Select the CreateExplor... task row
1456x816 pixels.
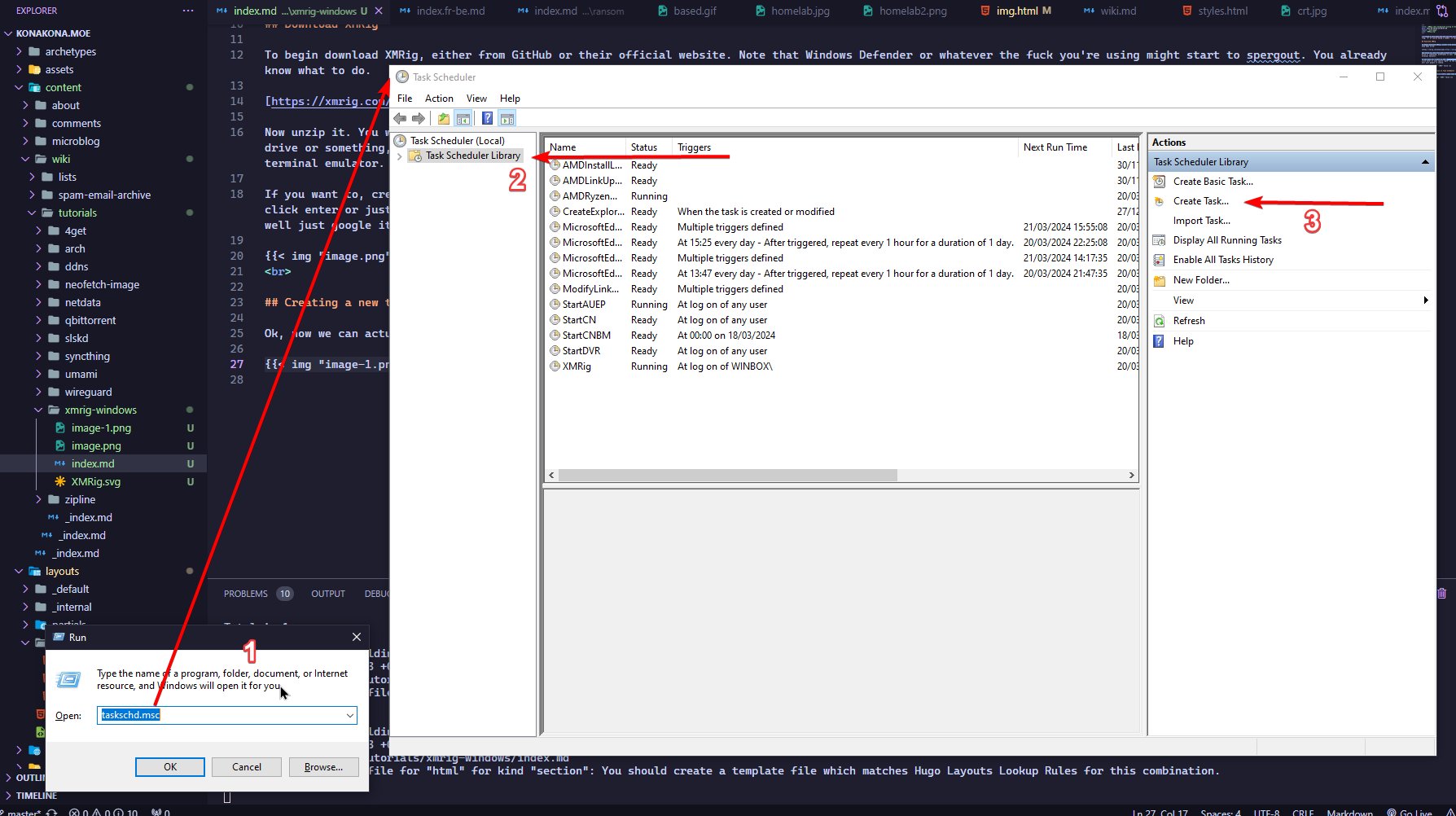tap(841, 212)
